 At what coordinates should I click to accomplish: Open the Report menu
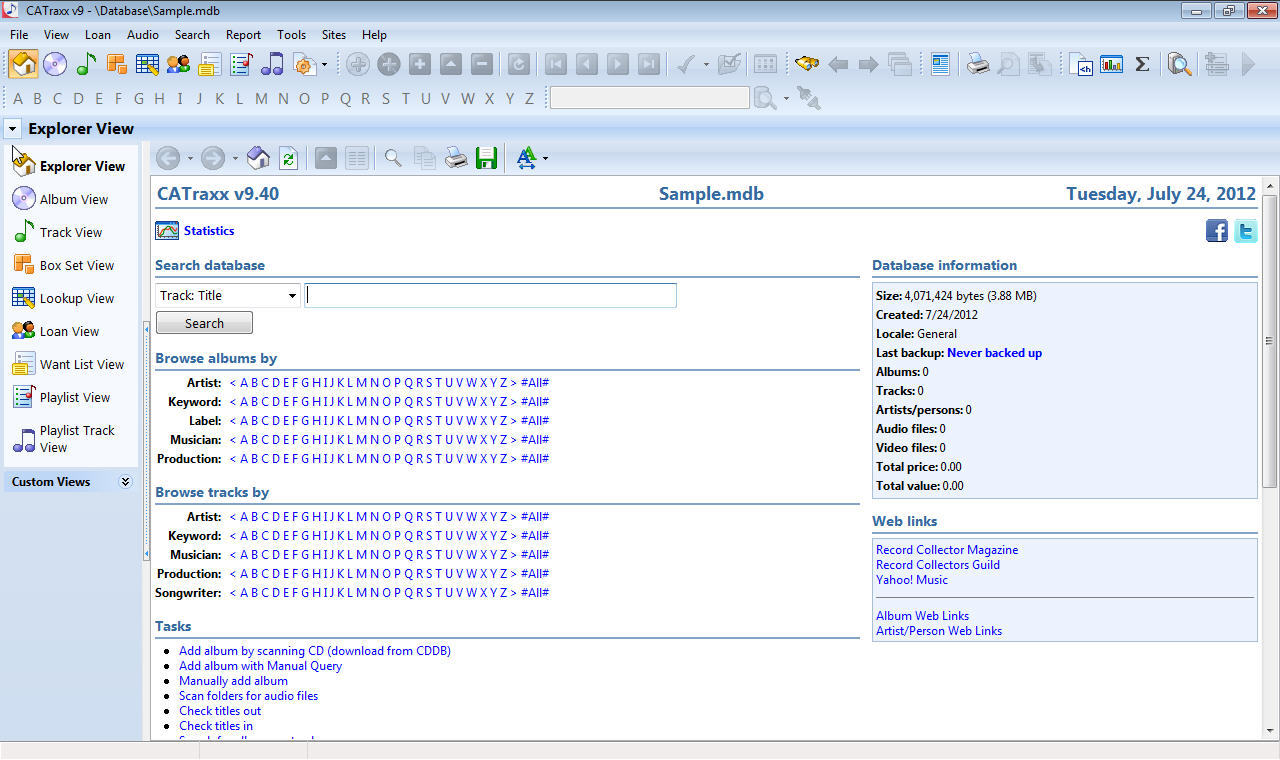pyautogui.click(x=243, y=34)
